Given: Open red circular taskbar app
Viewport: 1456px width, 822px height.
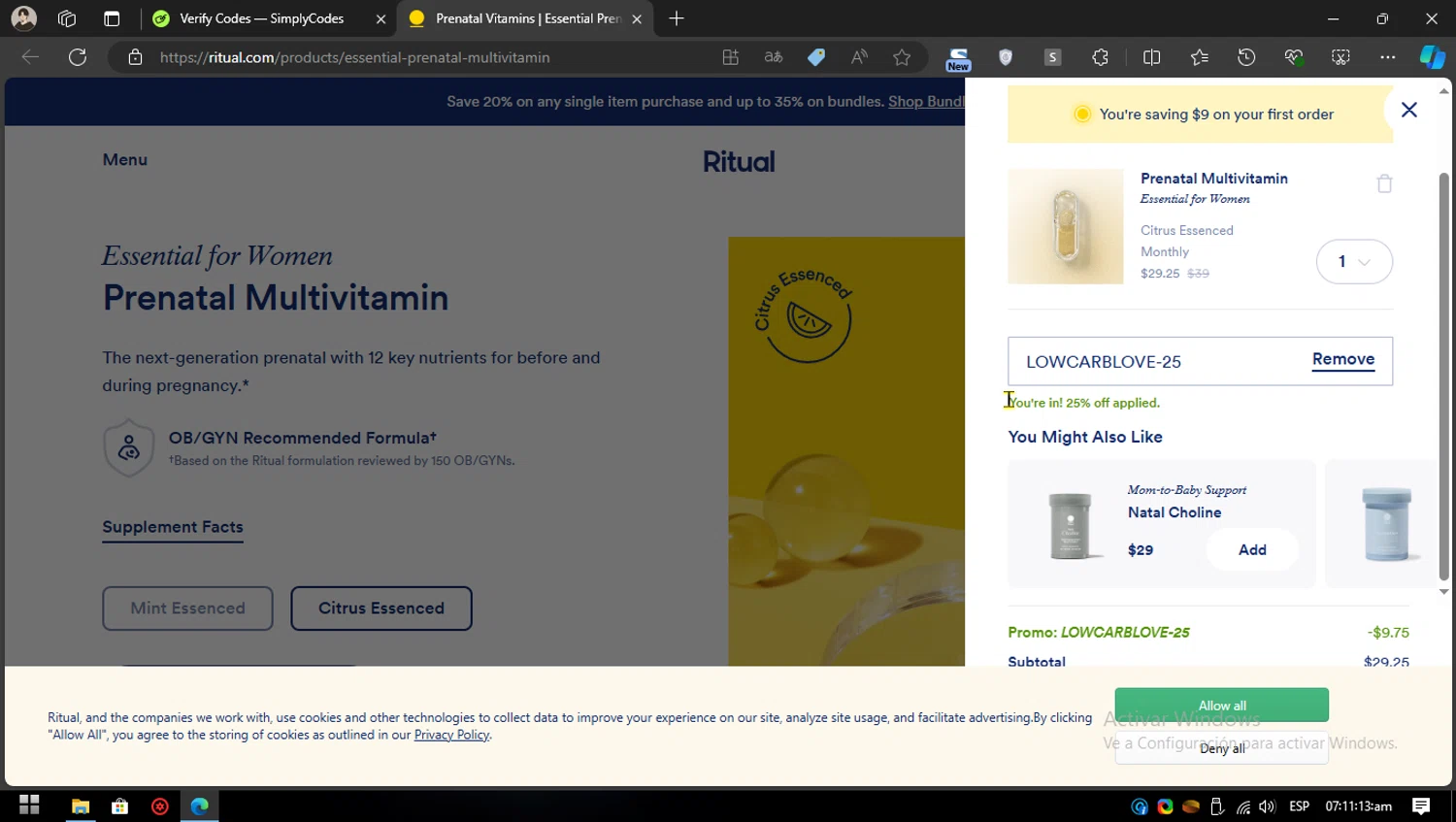Looking at the screenshot, I should tap(160, 806).
